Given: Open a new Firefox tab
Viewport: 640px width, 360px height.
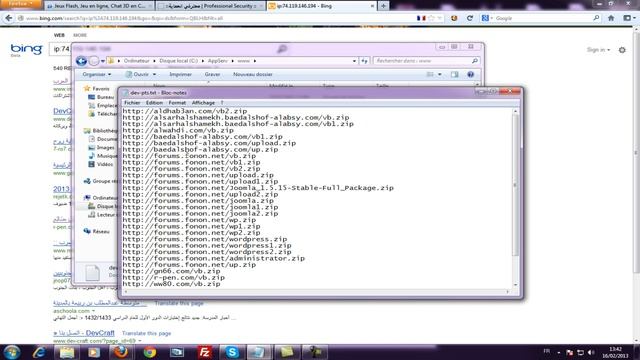Looking at the screenshot, I should [383, 6].
